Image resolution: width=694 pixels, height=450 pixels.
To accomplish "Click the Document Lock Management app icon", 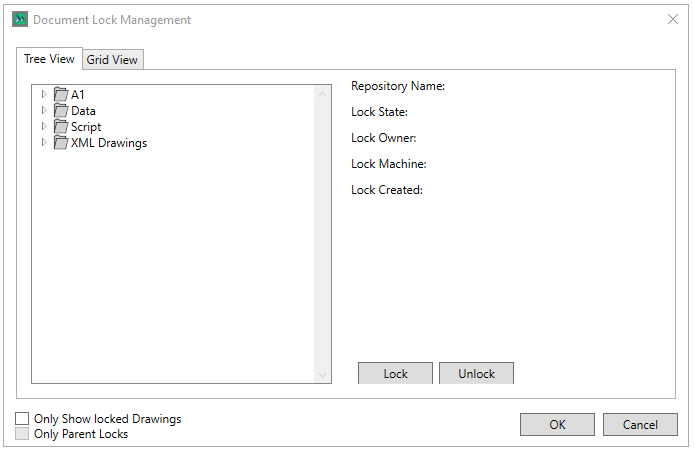I will pyautogui.click(x=20, y=20).
